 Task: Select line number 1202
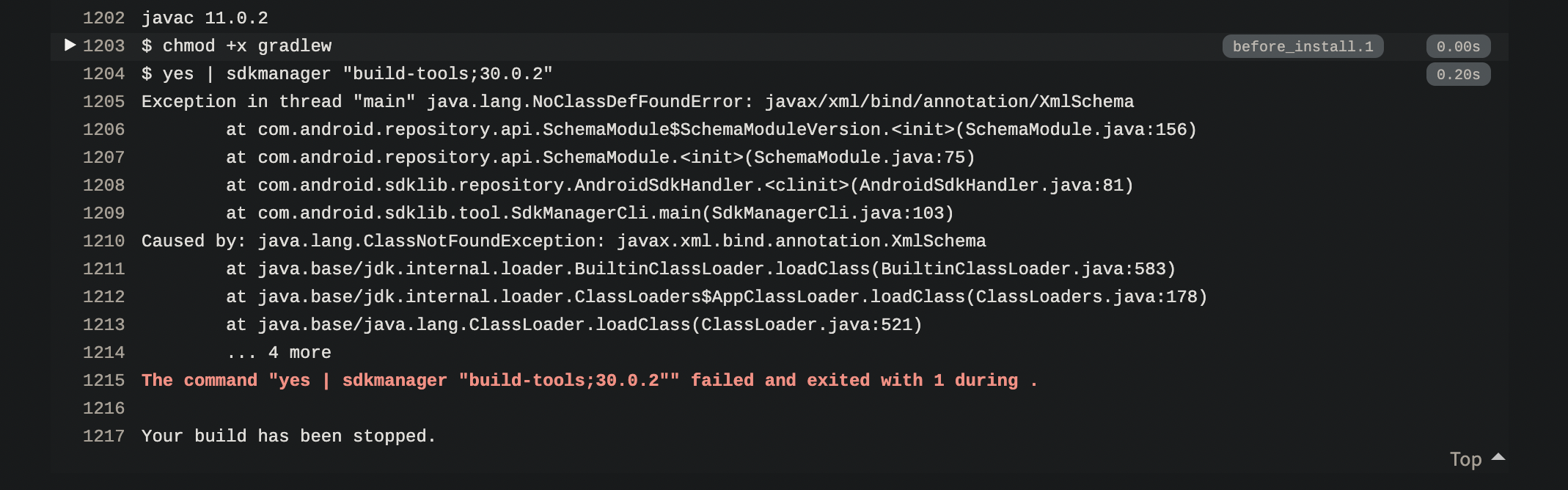[x=103, y=18]
